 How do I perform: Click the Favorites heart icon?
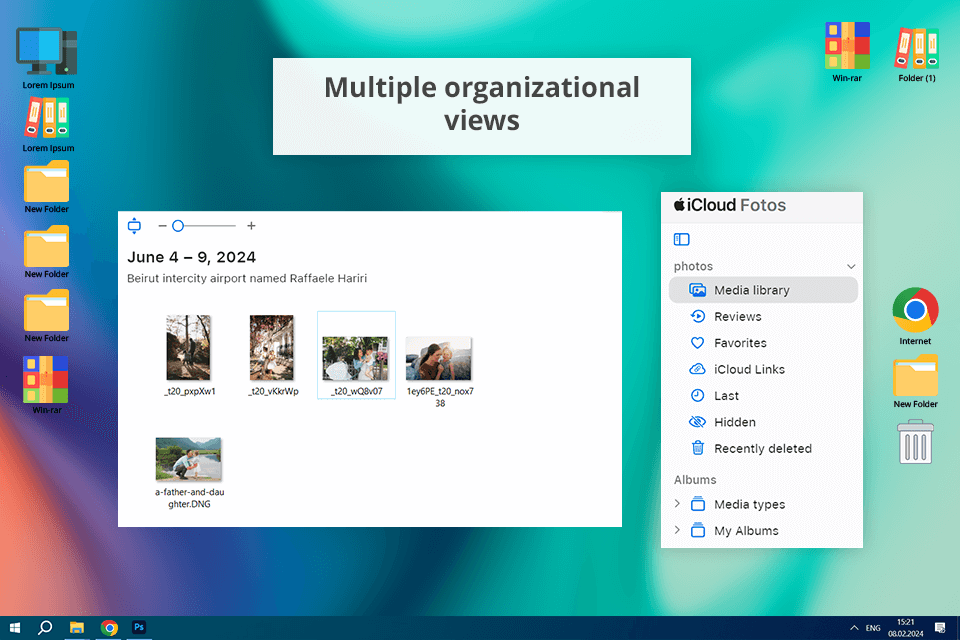[697, 343]
